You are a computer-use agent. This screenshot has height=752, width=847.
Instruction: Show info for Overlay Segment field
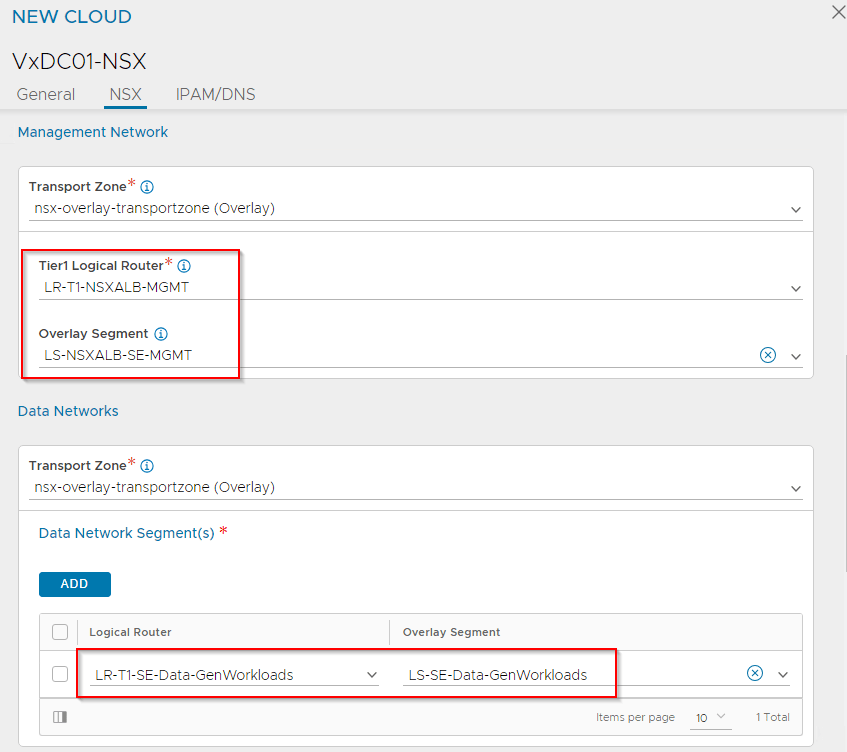tap(161, 334)
